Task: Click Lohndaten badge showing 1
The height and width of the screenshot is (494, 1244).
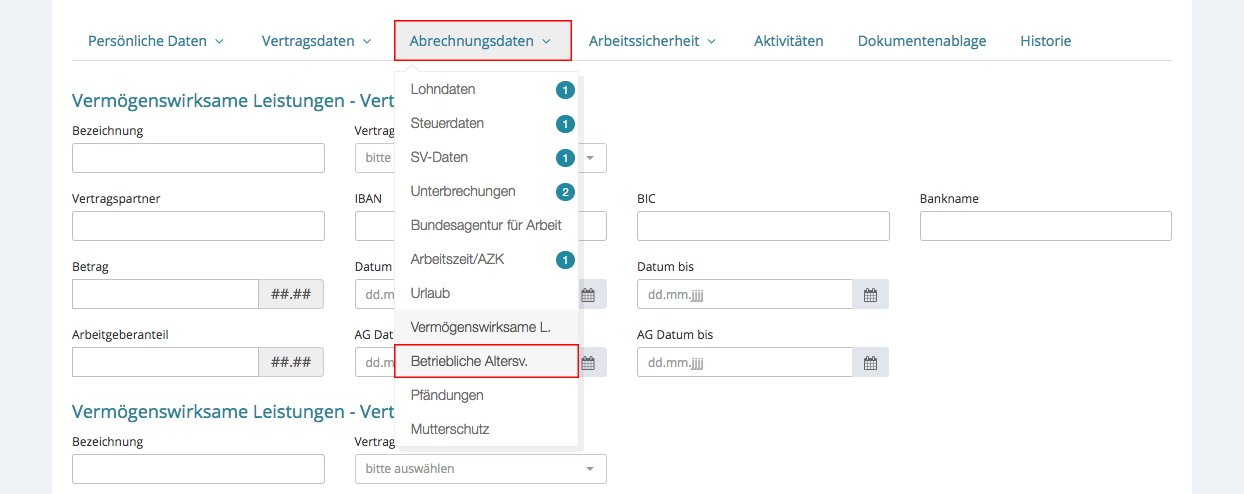Action: click(x=565, y=90)
